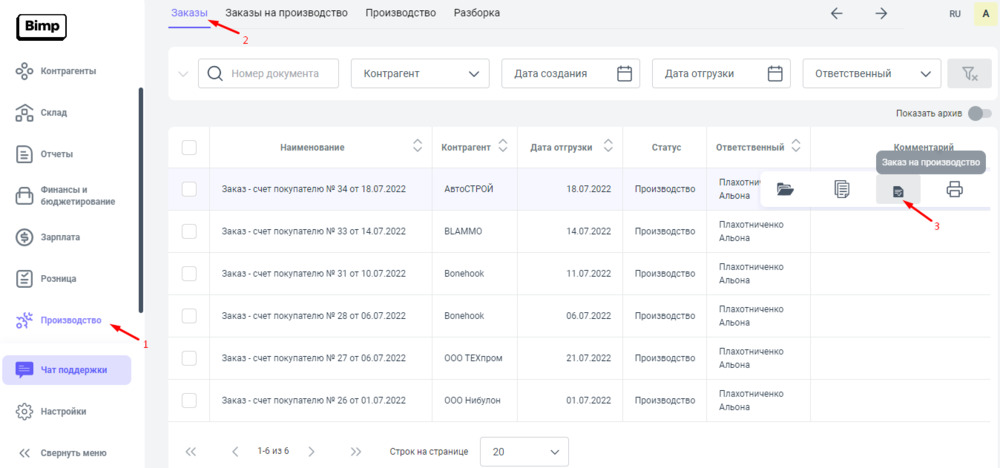Open the Склад section in the sidebar
This screenshot has width=1000, height=468.
coord(54,112)
